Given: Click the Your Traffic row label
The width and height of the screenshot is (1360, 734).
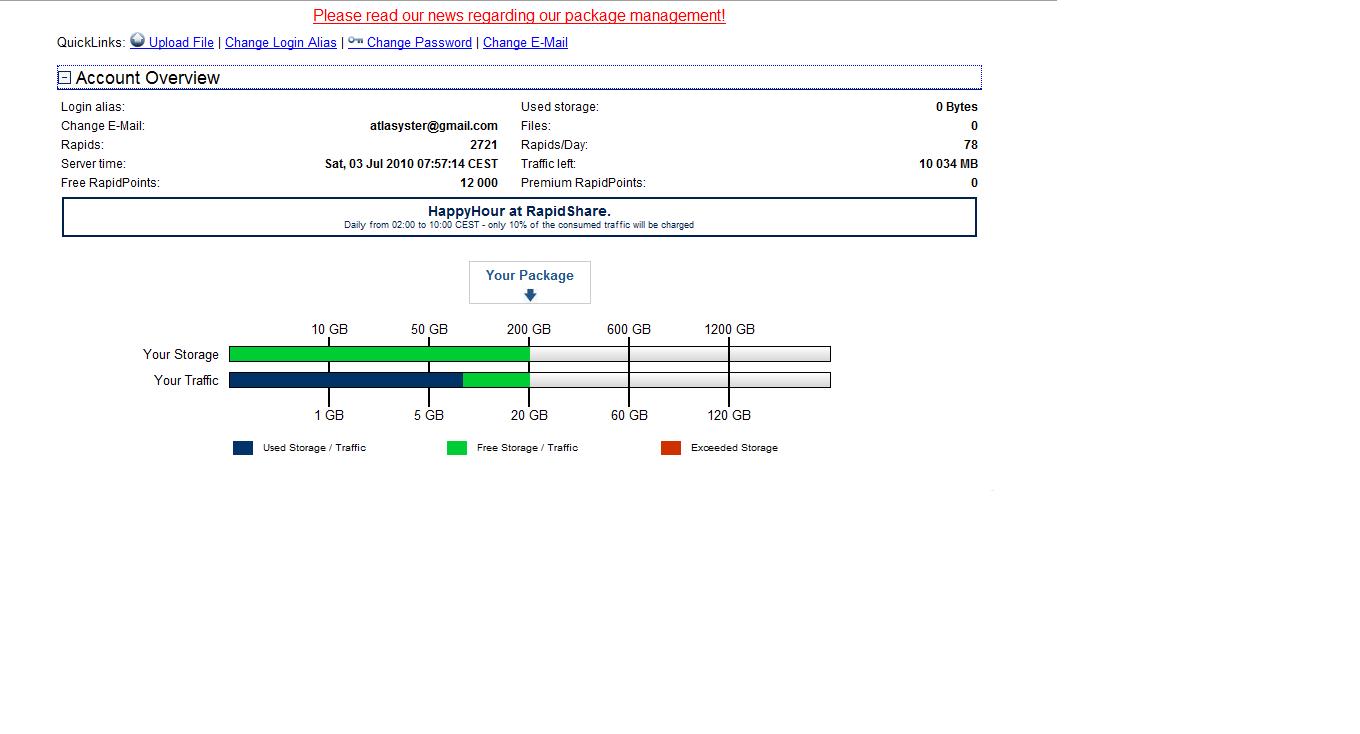Looking at the screenshot, I should pos(186,380).
